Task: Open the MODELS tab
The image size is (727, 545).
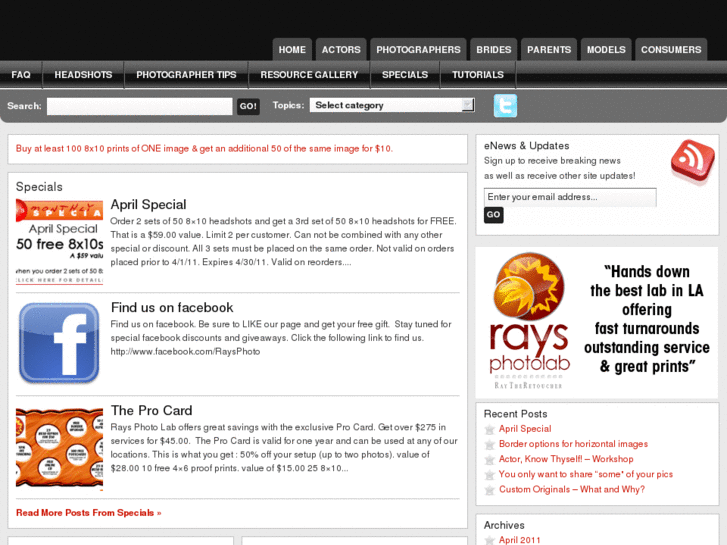Action: tap(606, 50)
